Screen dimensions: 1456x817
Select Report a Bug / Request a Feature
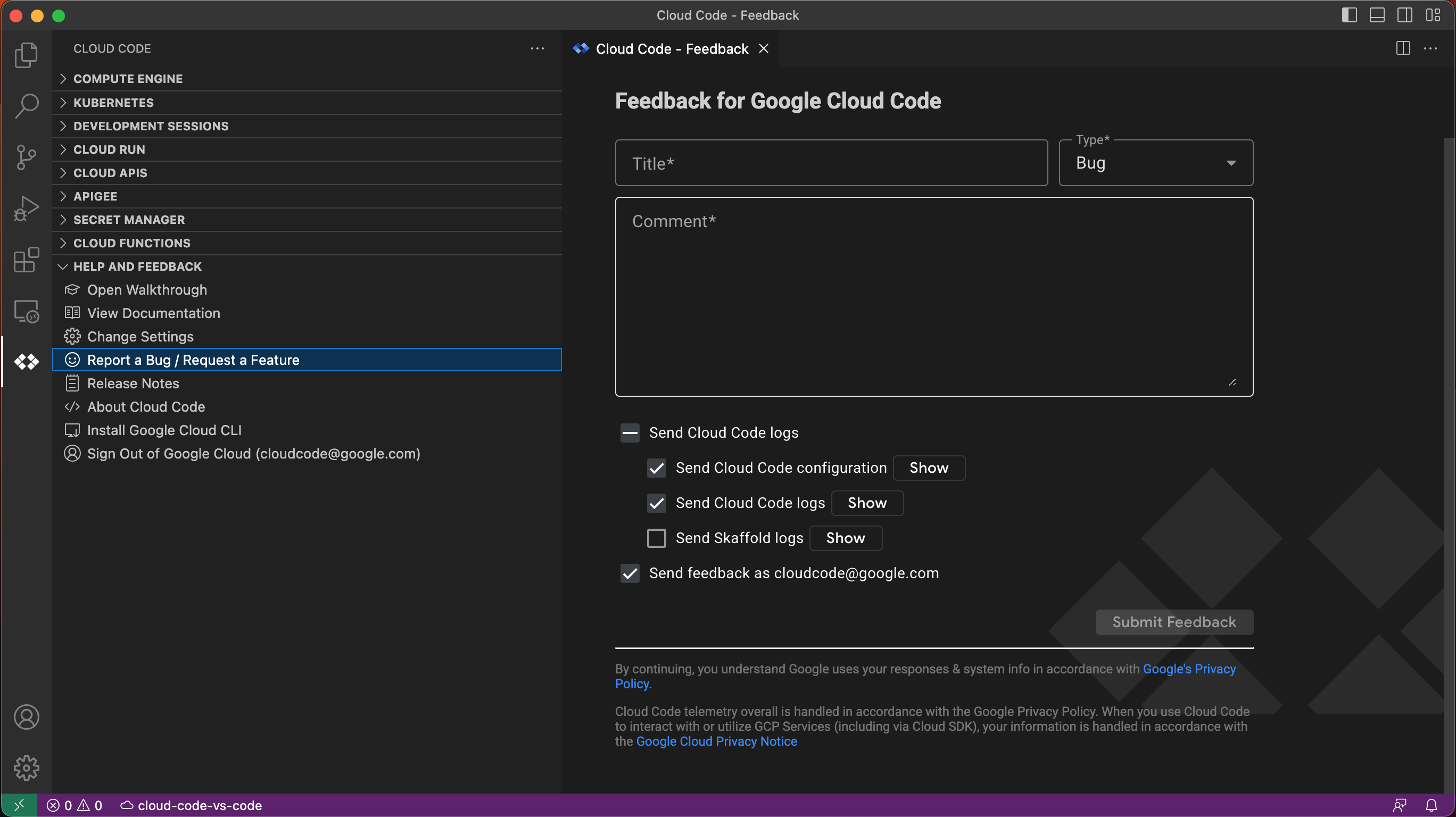307,360
